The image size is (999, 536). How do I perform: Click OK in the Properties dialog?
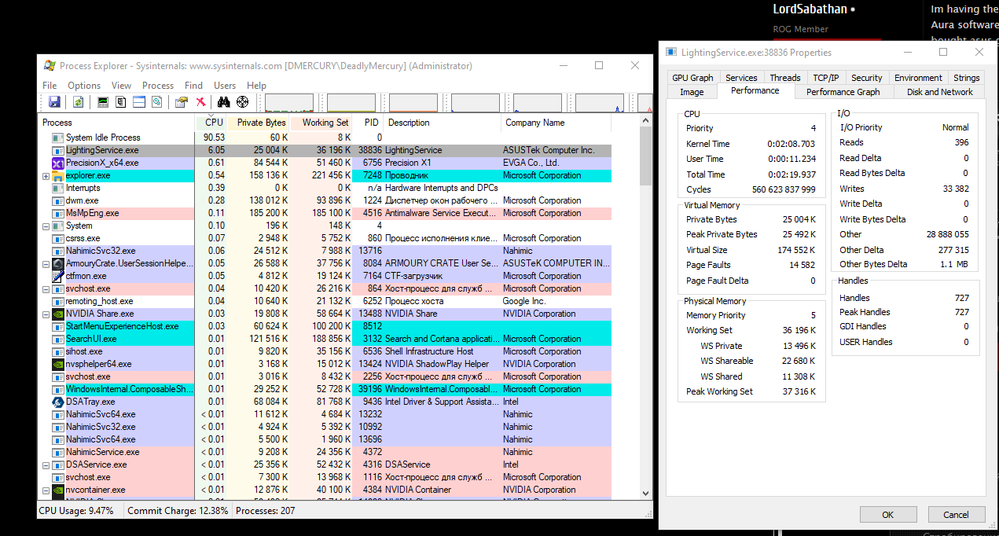tap(888, 515)
